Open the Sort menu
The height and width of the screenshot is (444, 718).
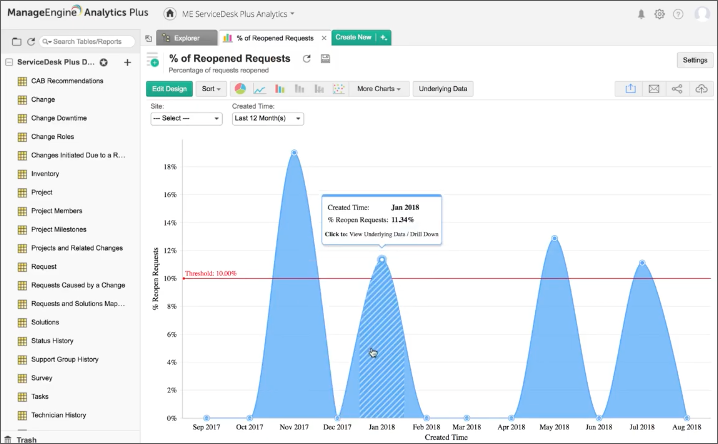[210, 89]
